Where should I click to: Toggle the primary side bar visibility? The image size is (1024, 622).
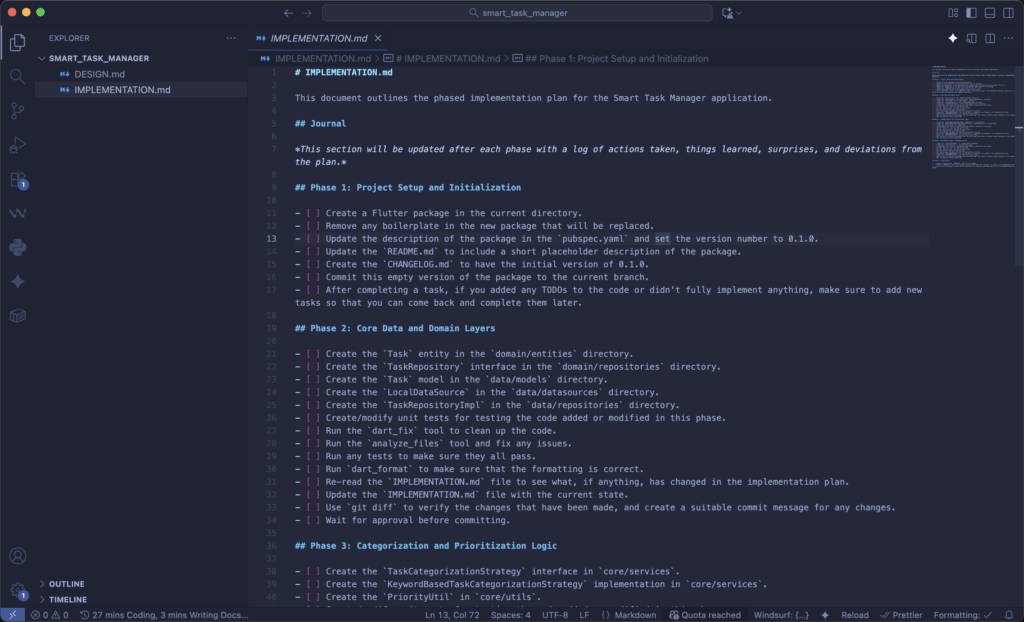point(970,13)
